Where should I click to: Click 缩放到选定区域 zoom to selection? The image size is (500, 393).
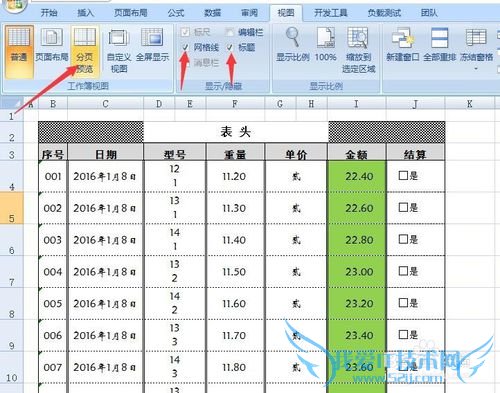point(358,51)
